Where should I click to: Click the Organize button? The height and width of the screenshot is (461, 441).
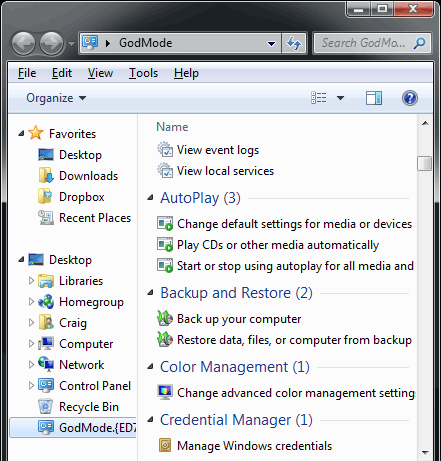pyautogui.click(x=56, y=98)
